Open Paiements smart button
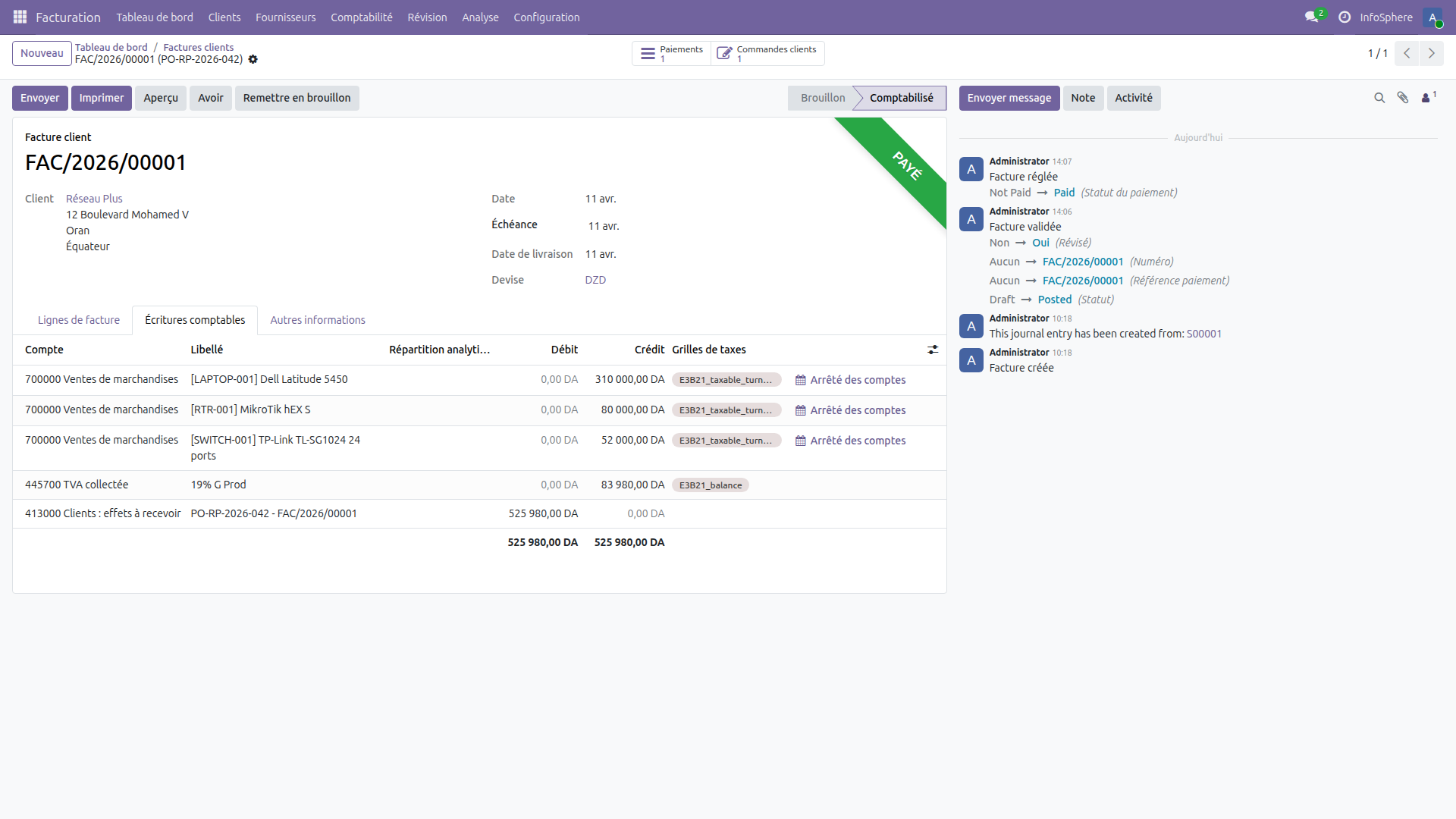Screen dimensions: 1456x819 click(x=671, y=53)
